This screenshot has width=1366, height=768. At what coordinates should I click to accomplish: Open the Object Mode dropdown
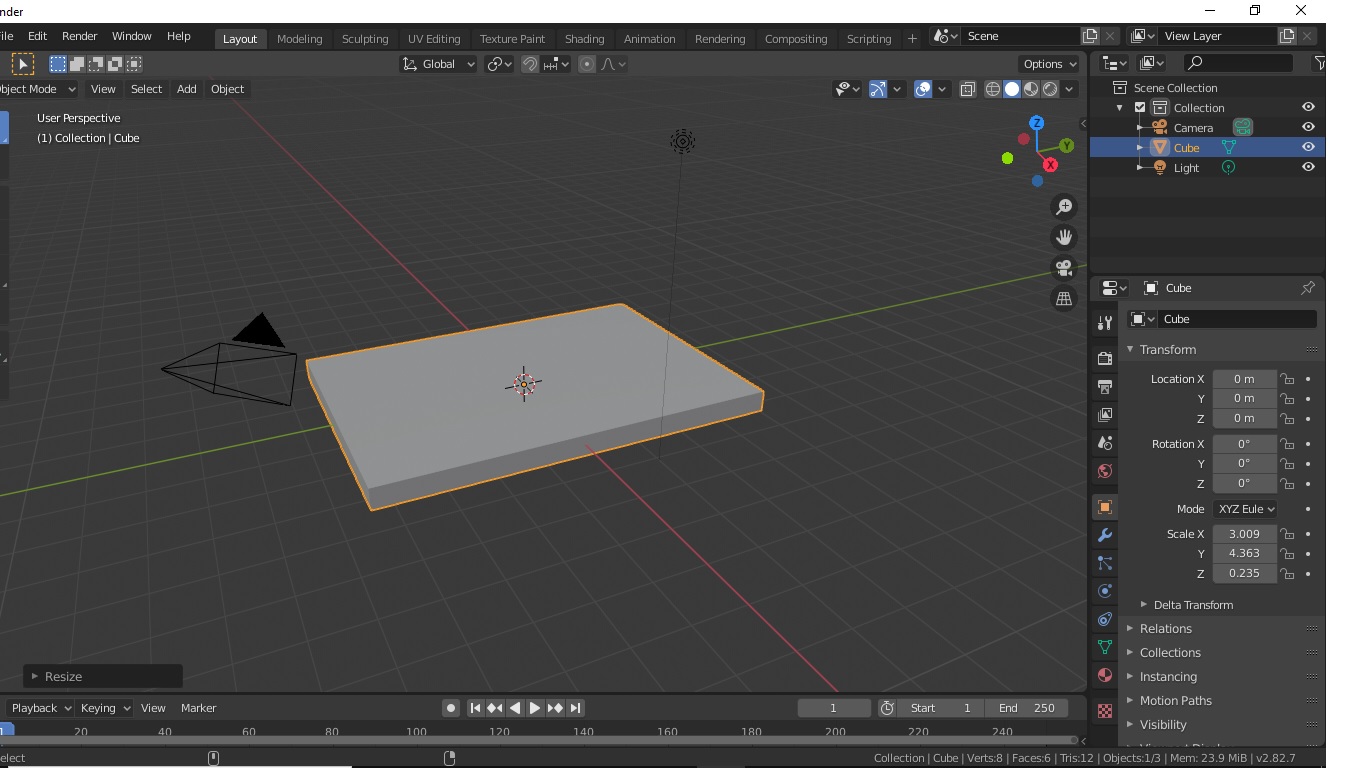click(x=36, y=89)
